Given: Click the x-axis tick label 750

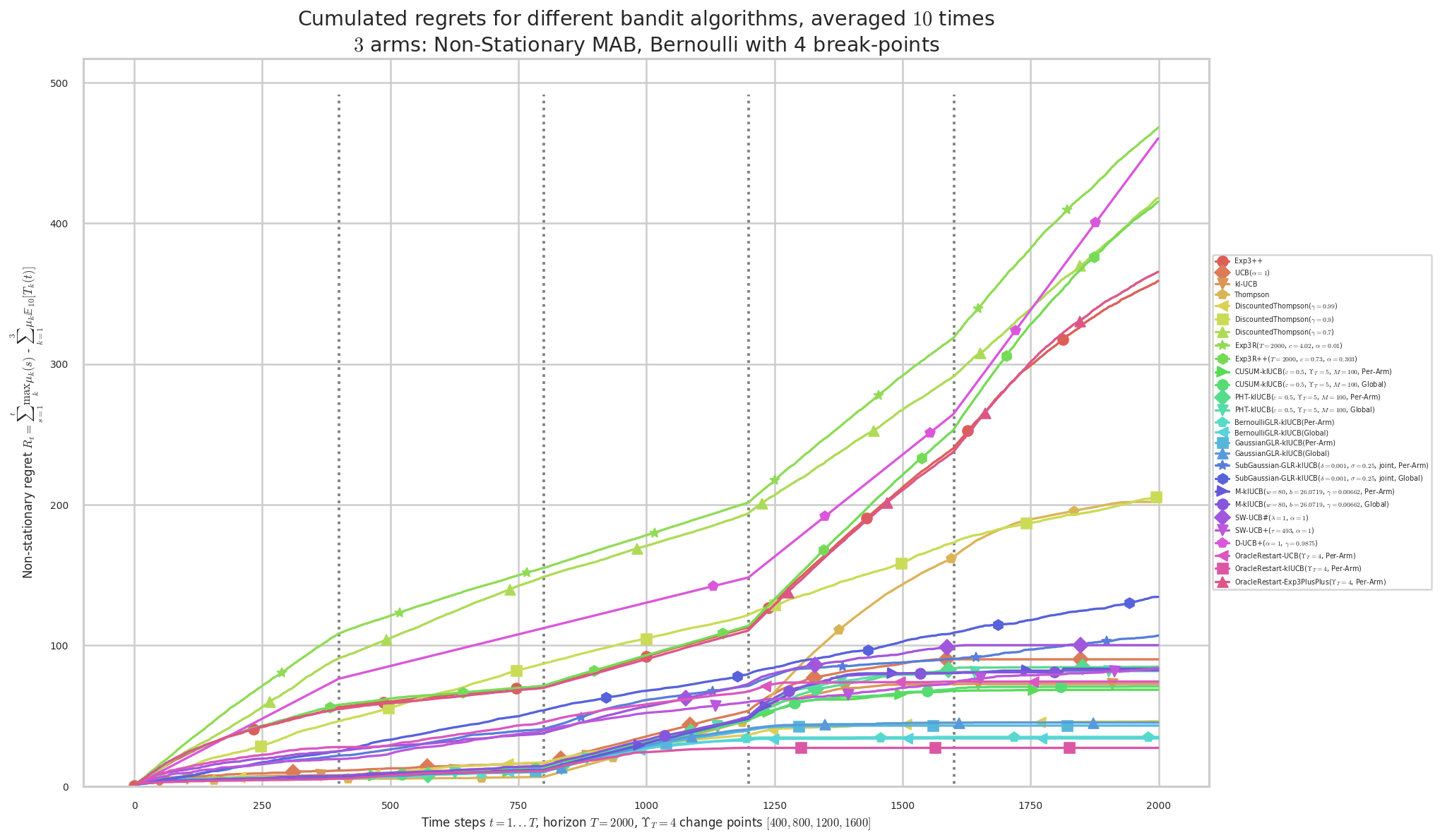Looking at the screenshot, I should (x=518, y=804).
